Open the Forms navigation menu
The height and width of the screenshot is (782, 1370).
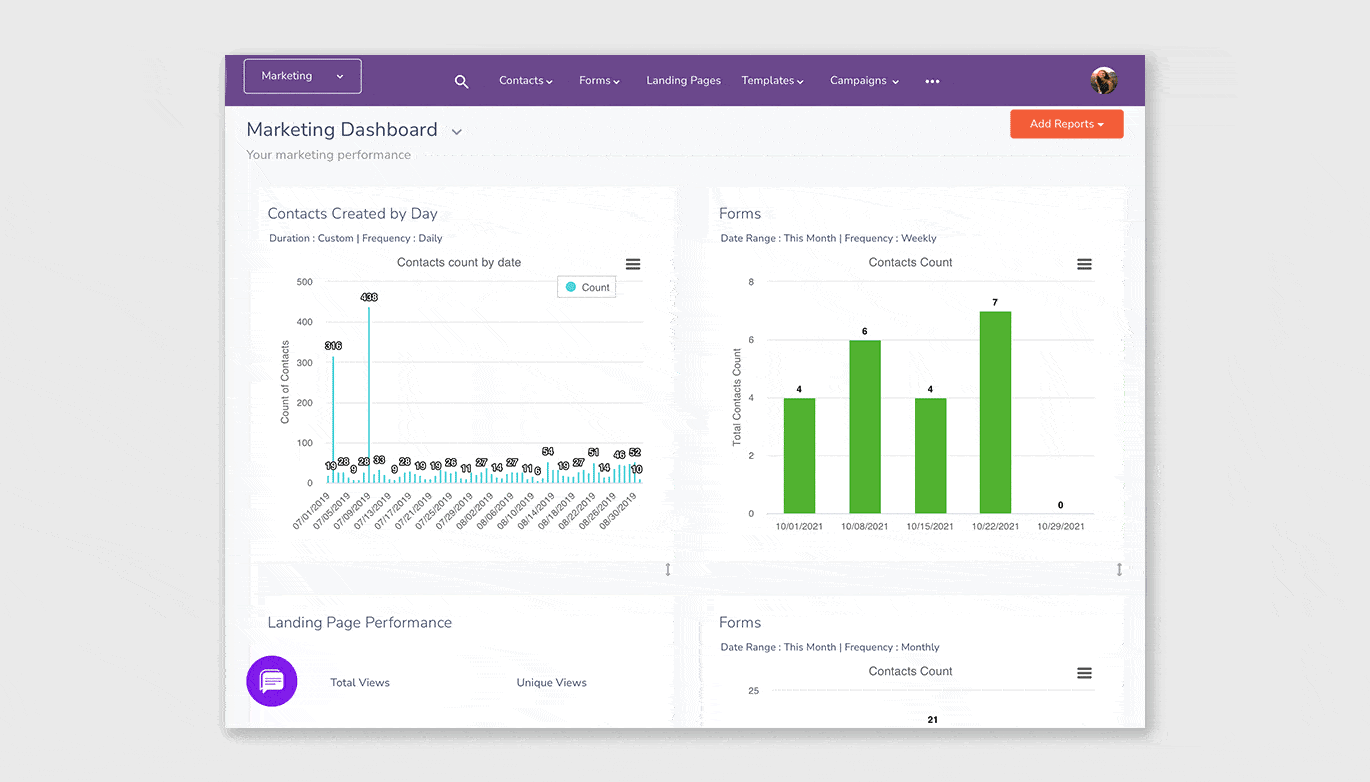(x=599, y=81)
